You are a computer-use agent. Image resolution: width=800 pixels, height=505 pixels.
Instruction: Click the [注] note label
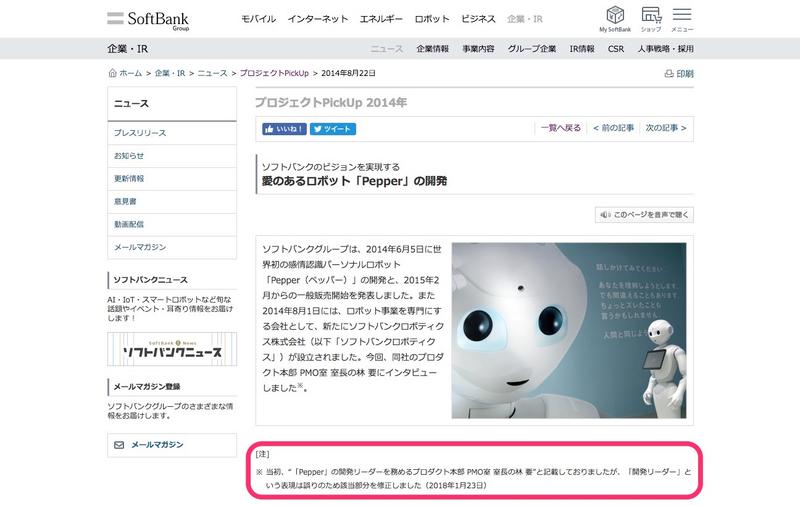[x=262, y=454]
